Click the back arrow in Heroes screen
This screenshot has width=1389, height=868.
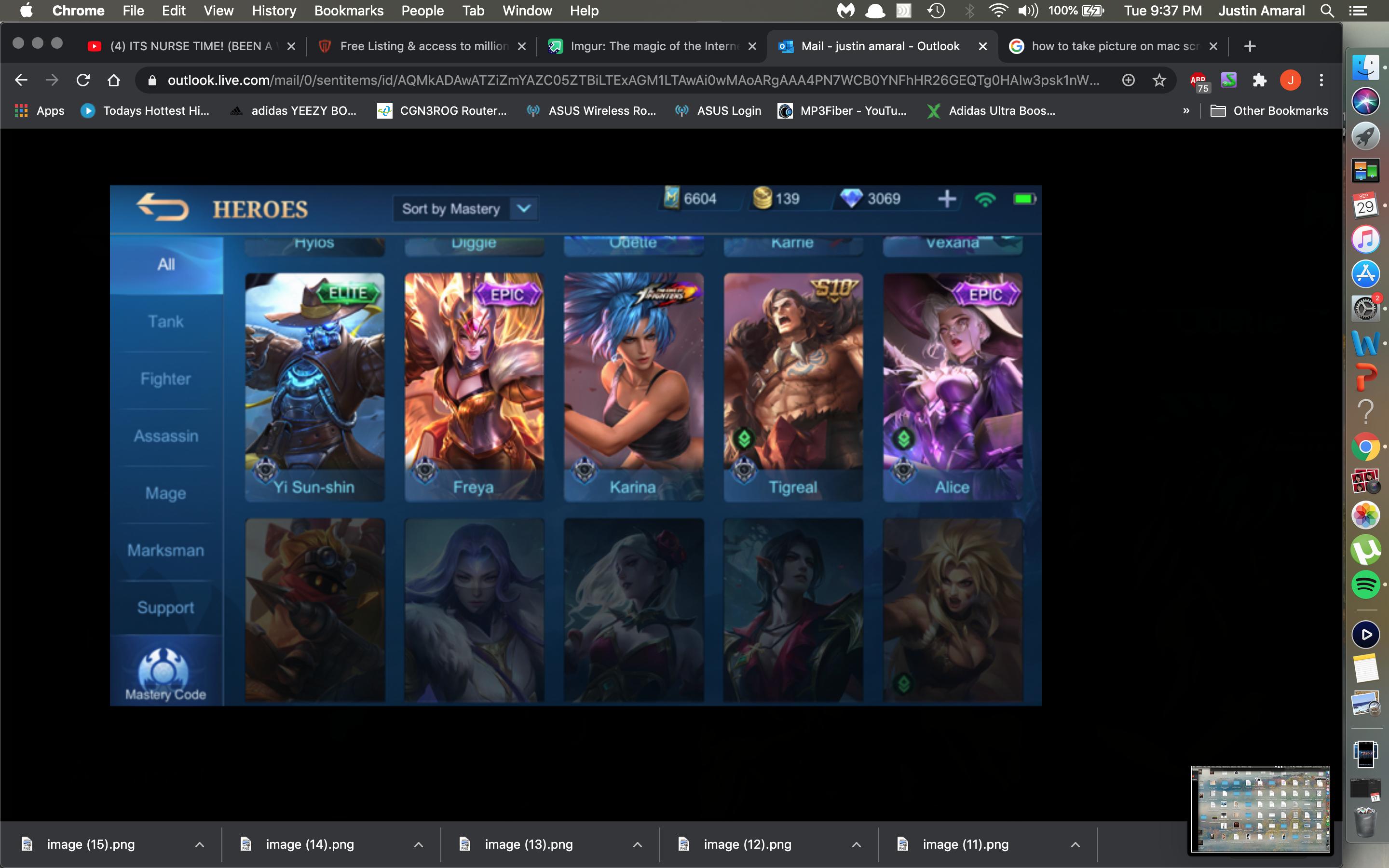(163, 207)
